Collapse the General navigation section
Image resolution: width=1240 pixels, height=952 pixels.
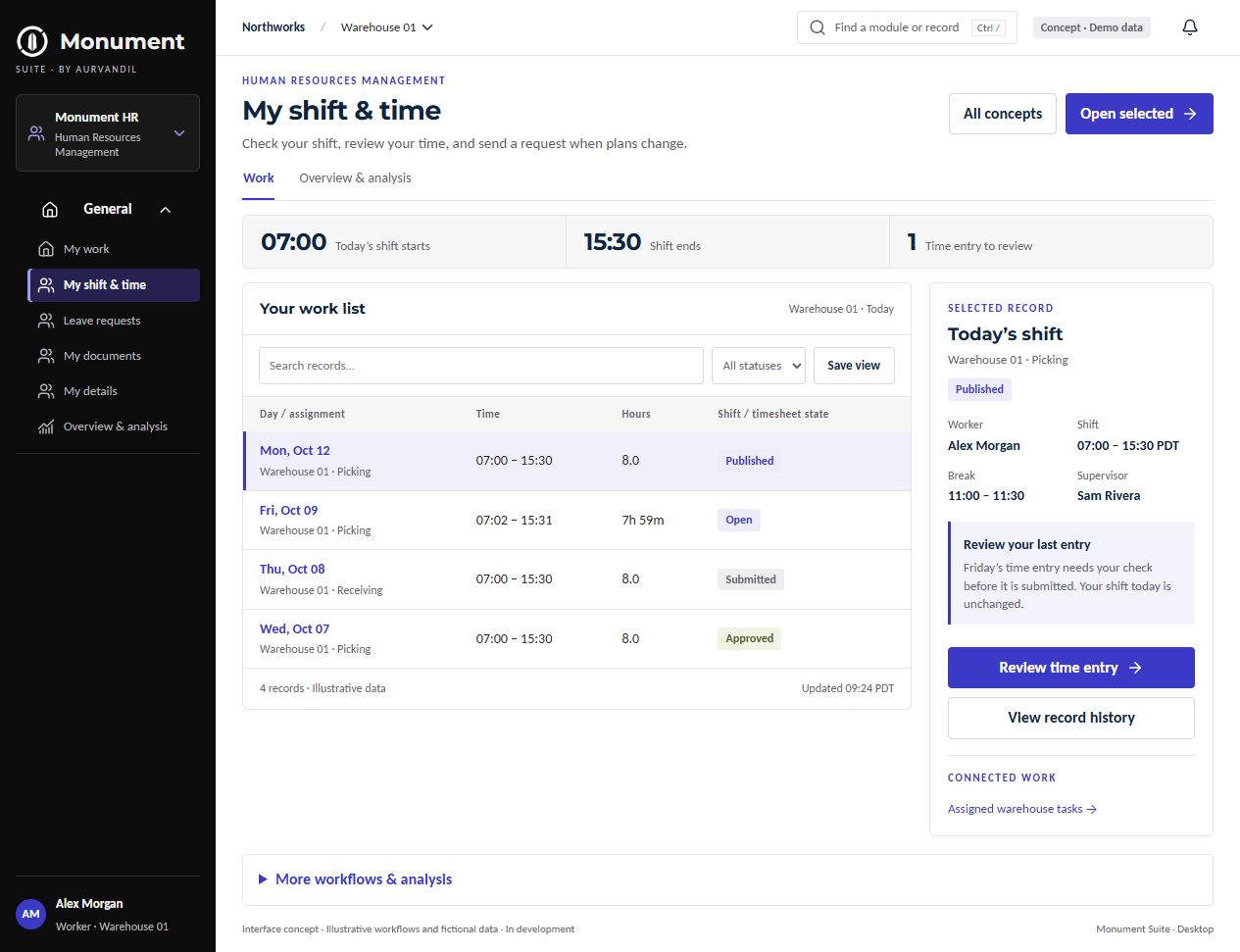[165, 209]
